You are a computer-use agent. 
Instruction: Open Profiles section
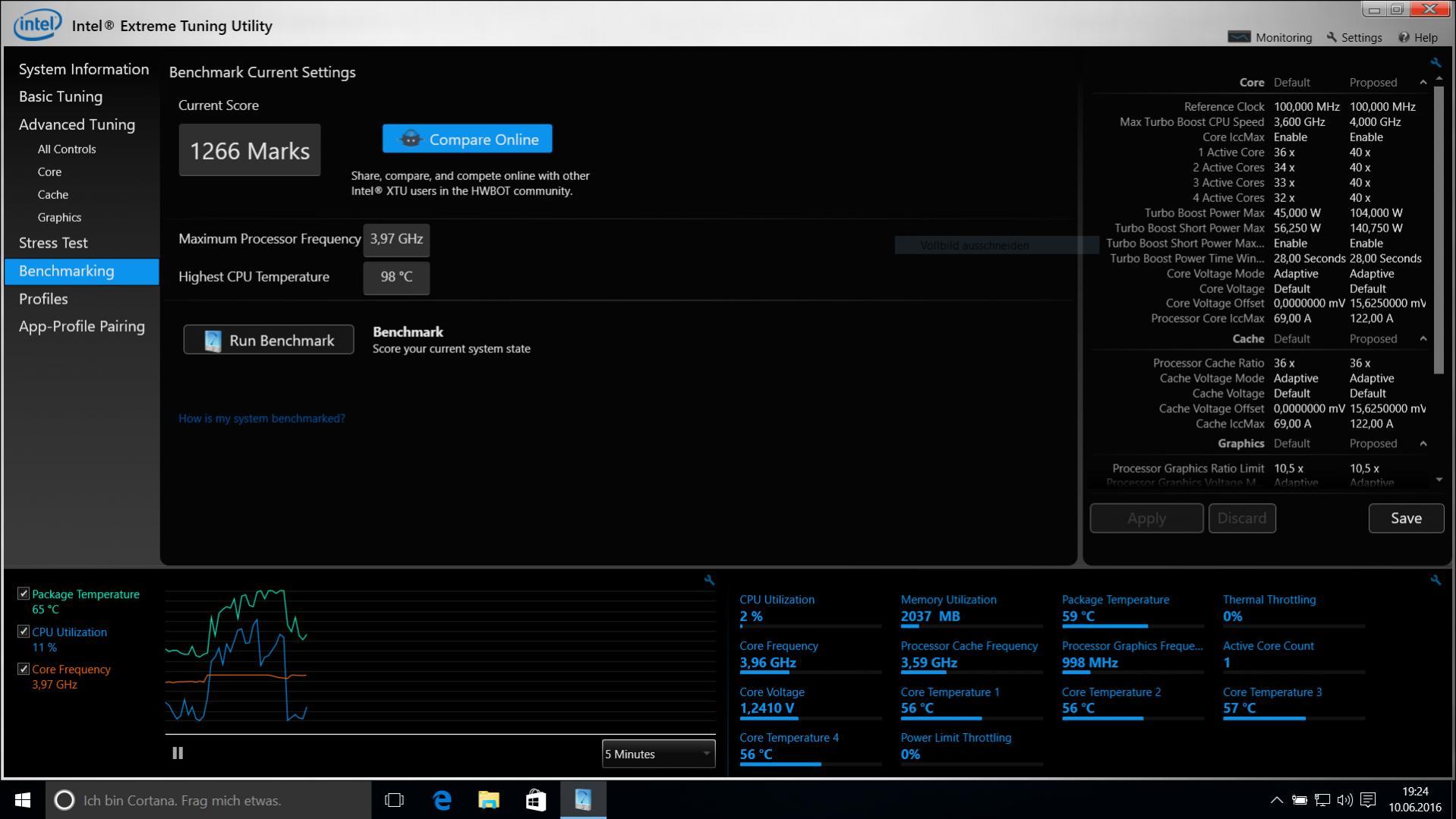coord(43,299)
